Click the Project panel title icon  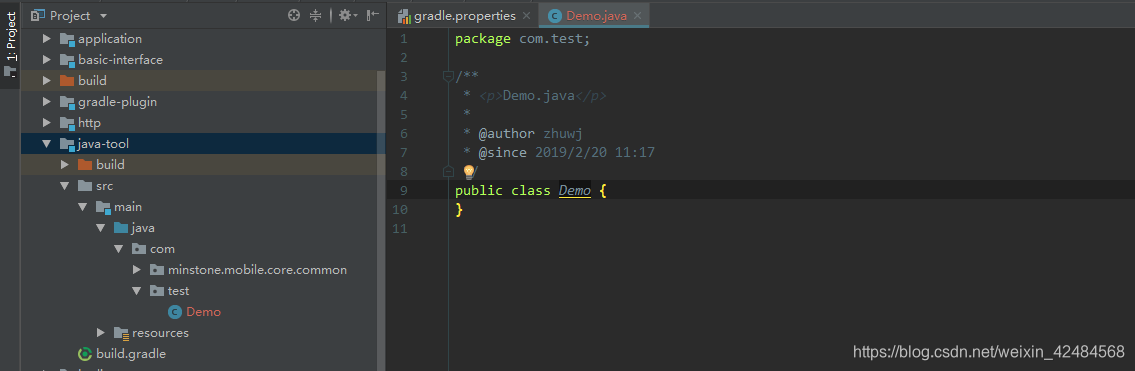[x=37, y=15]
